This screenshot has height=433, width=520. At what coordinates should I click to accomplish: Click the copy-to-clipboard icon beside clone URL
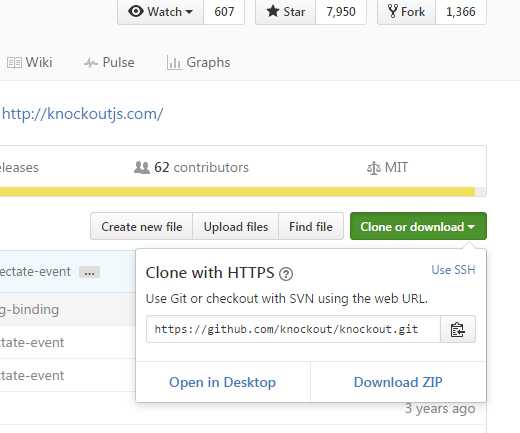(458, 329)
